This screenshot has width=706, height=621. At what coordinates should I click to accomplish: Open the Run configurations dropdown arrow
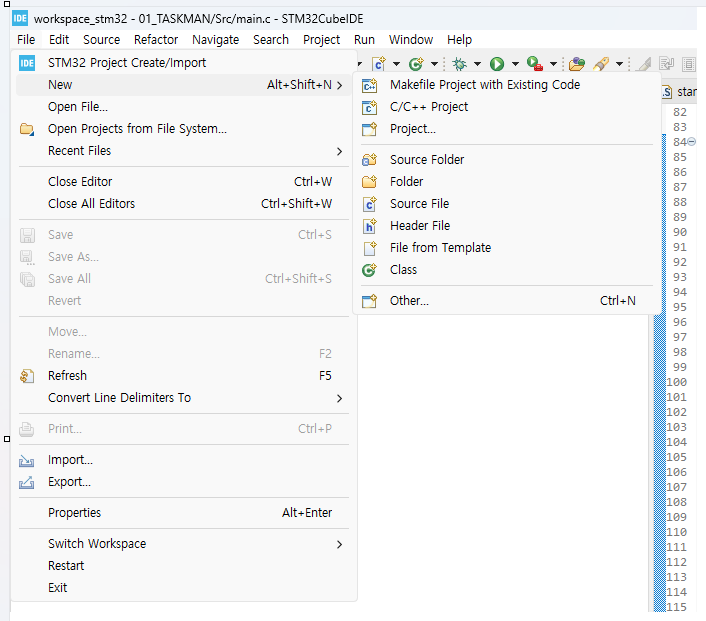[x=516, y=64]
